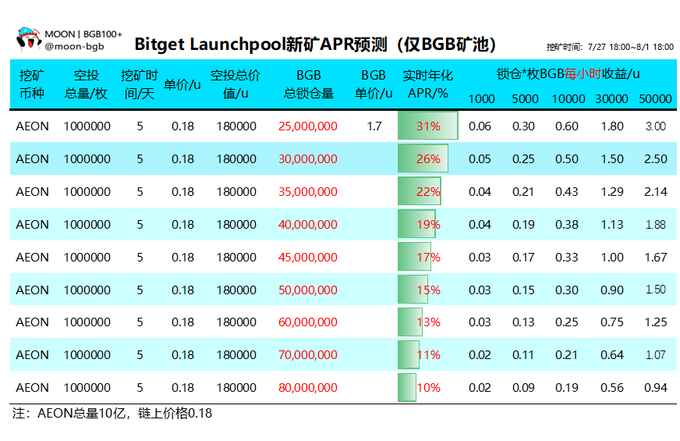Click the 挖矿时间/天 column header
680x441 pixels.
(x=139, y=84)
